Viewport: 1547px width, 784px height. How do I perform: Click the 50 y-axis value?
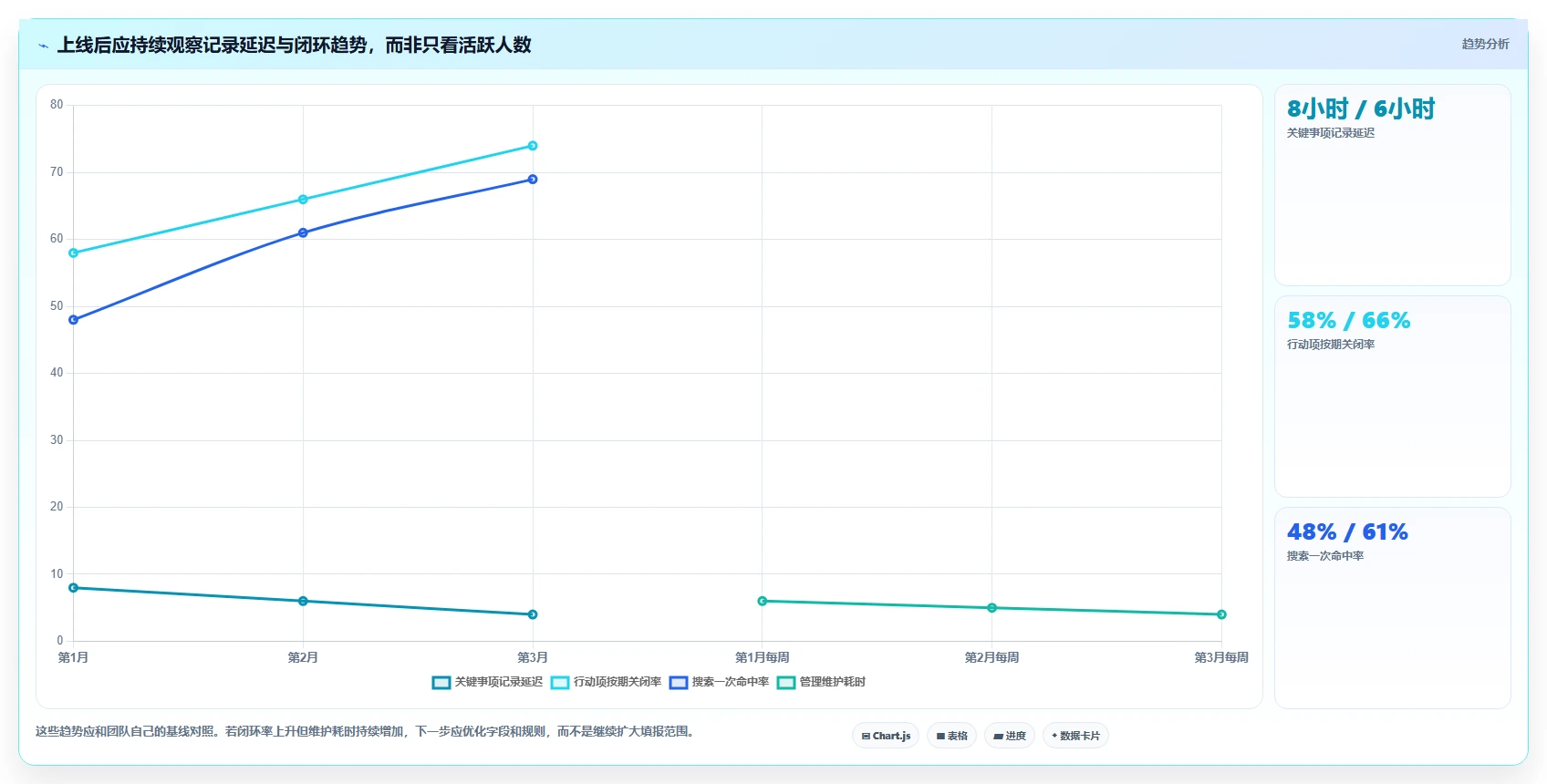(57, 306)
